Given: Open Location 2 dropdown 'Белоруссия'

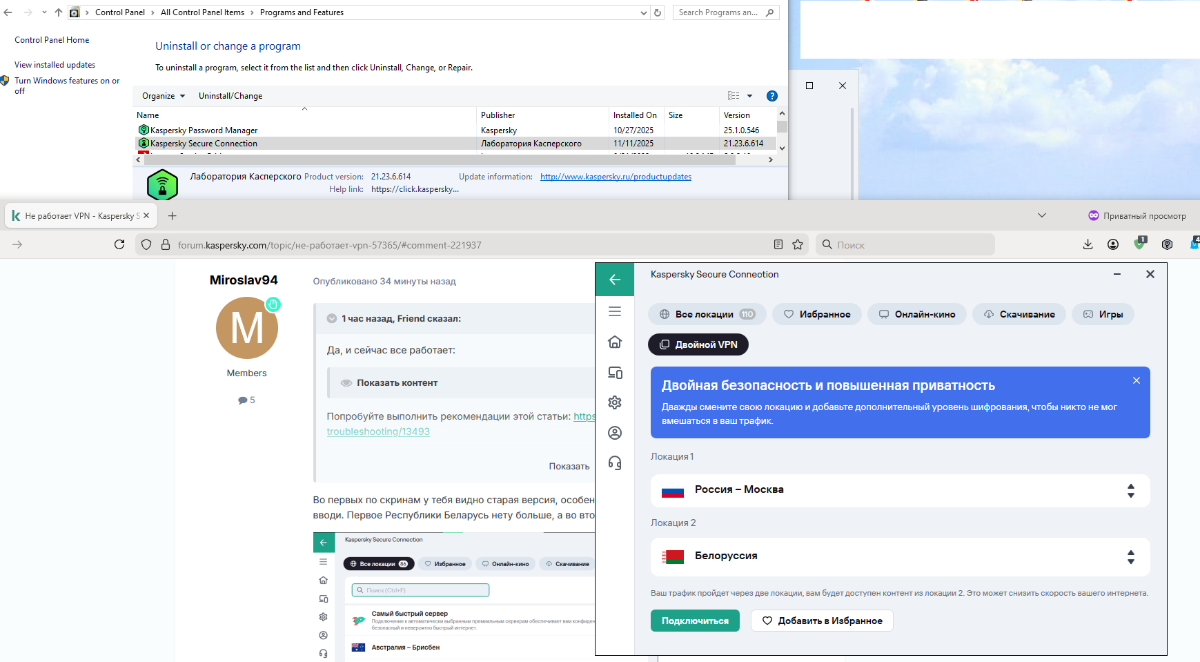Looking at the screenshot, I should click(x=900, y=555).
